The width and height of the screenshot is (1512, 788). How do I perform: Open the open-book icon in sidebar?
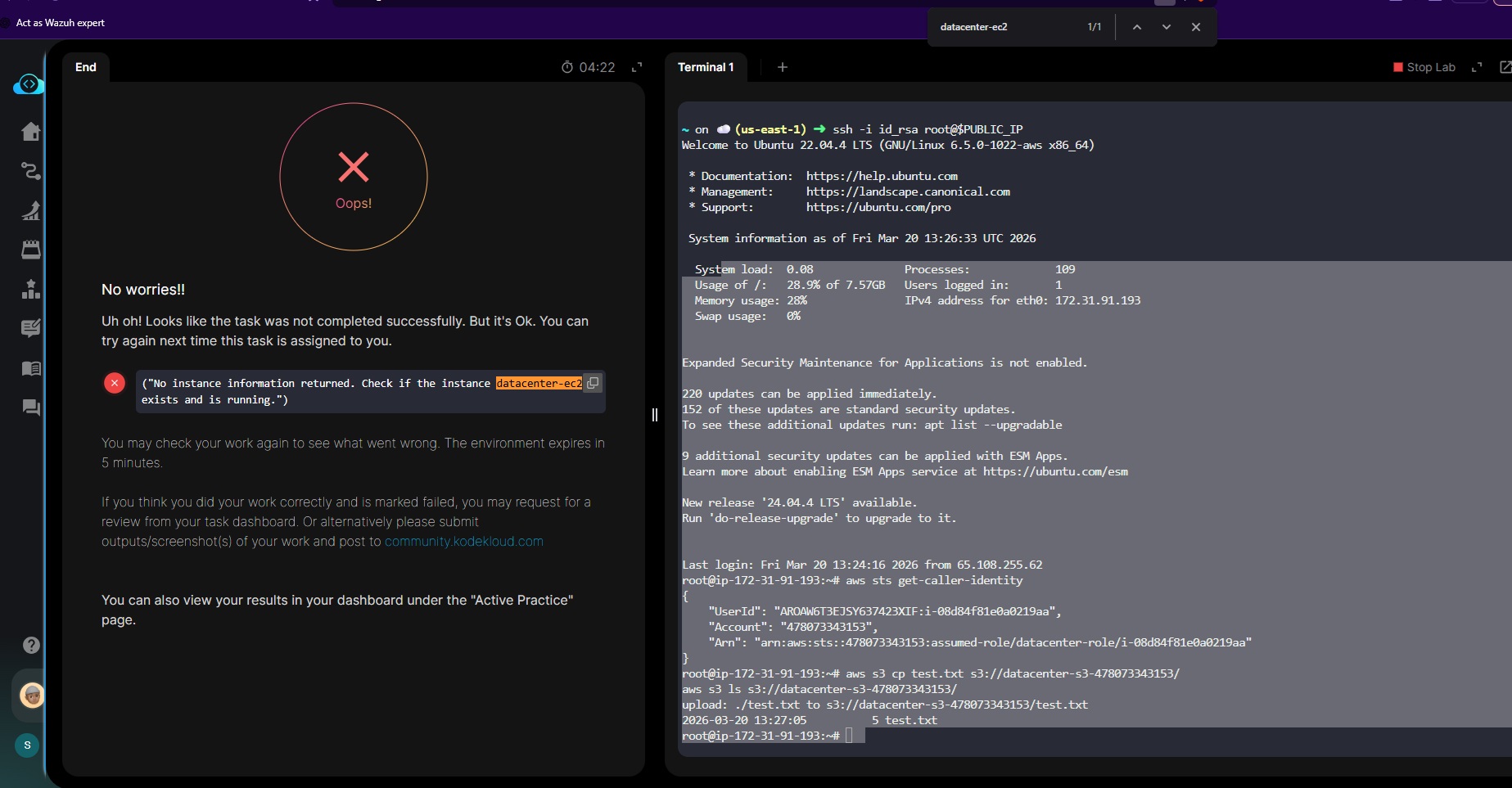pyautogui.click(x=31, y=368)
